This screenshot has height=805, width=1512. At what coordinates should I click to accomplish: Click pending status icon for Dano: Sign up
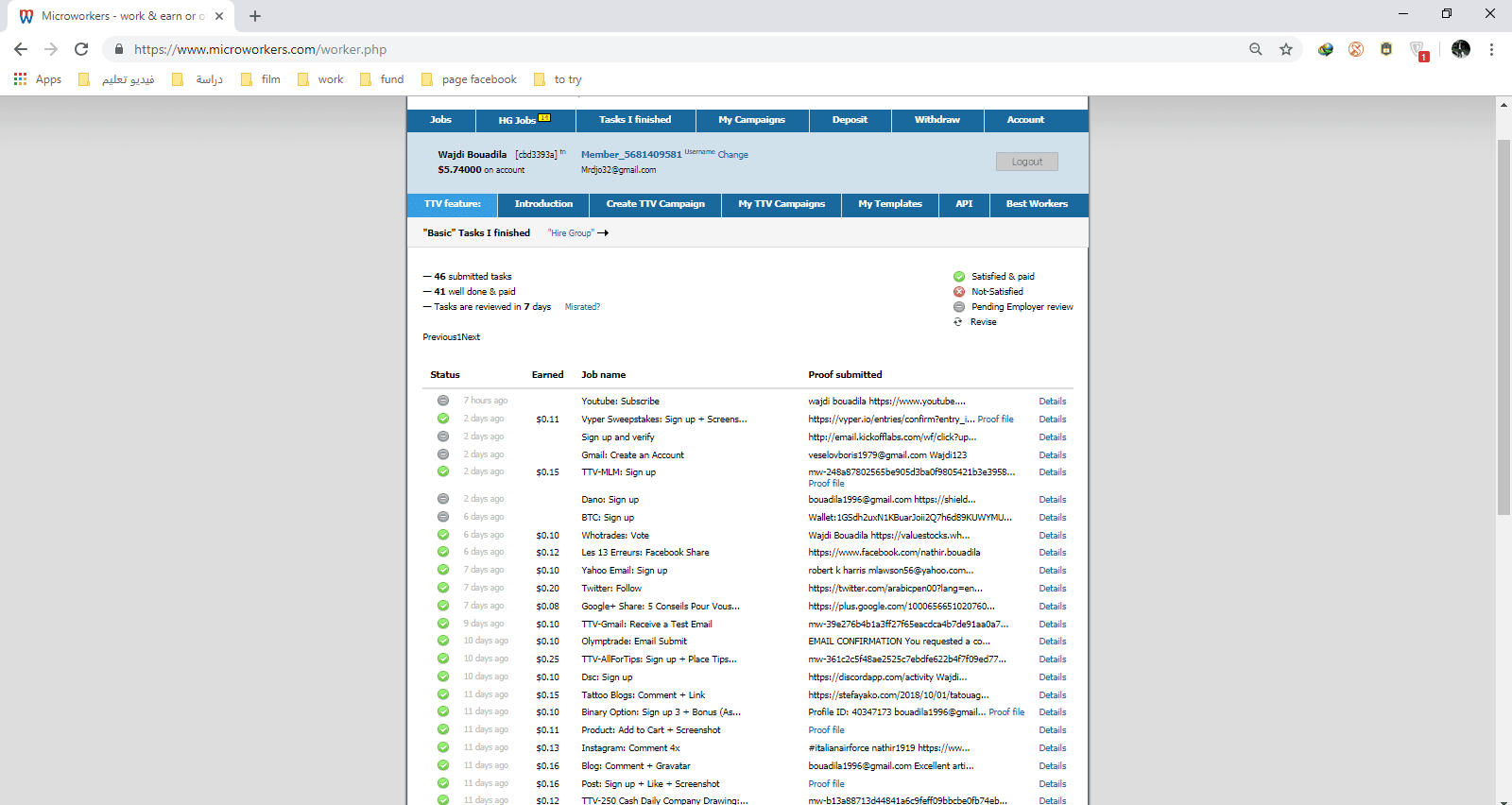point(442,499)
